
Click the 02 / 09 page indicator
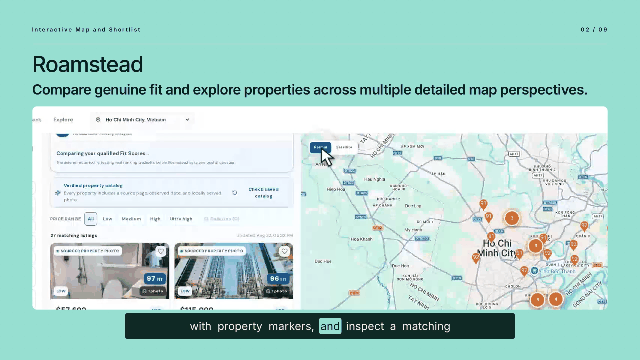click(594, 29)
